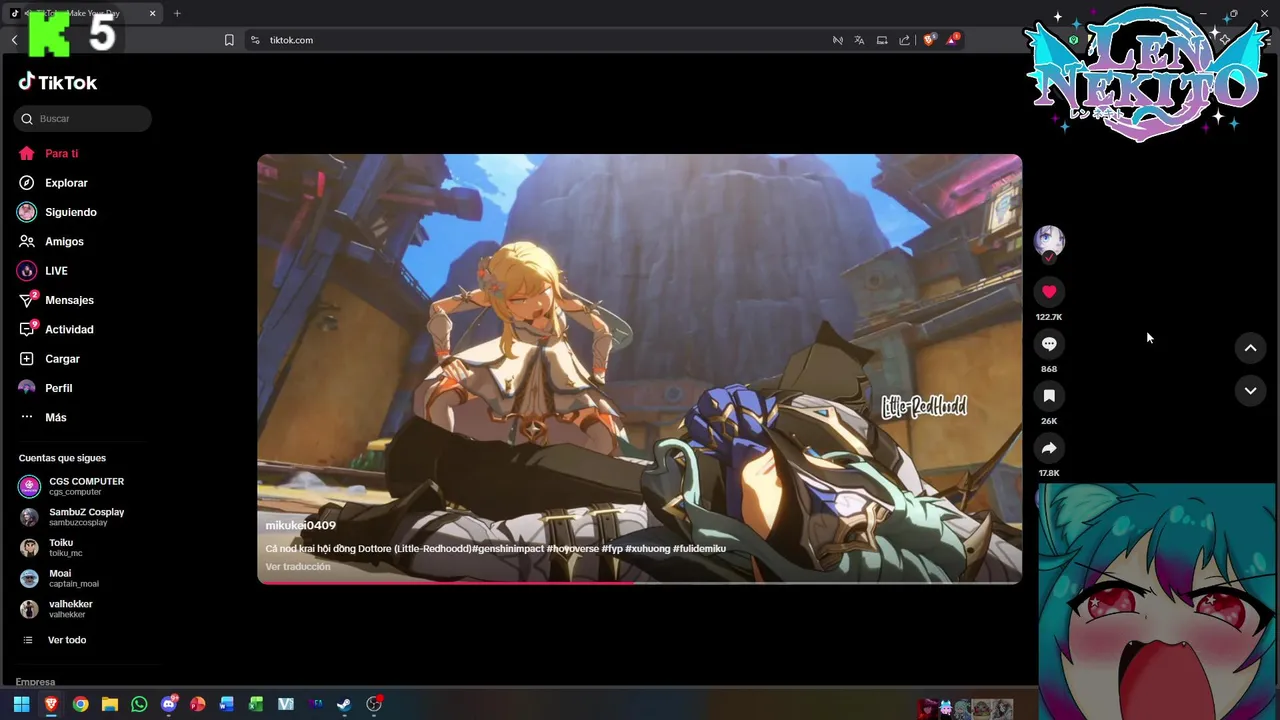Open the video creator's avatar
Image resolution: width=1280 pixels, height=720 pixels.
click(x=1049, y=241)
